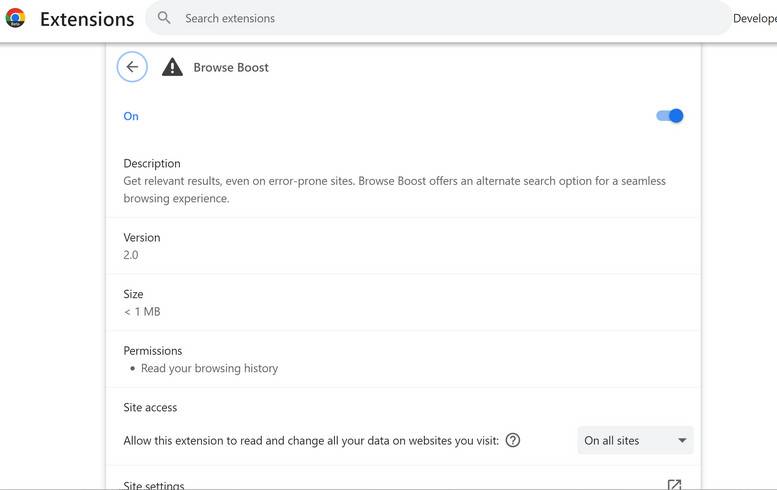This screenshot has width=777, height=490.
Task: Click "Read your browsing history" permission
Action: click(x=209, y=368)
